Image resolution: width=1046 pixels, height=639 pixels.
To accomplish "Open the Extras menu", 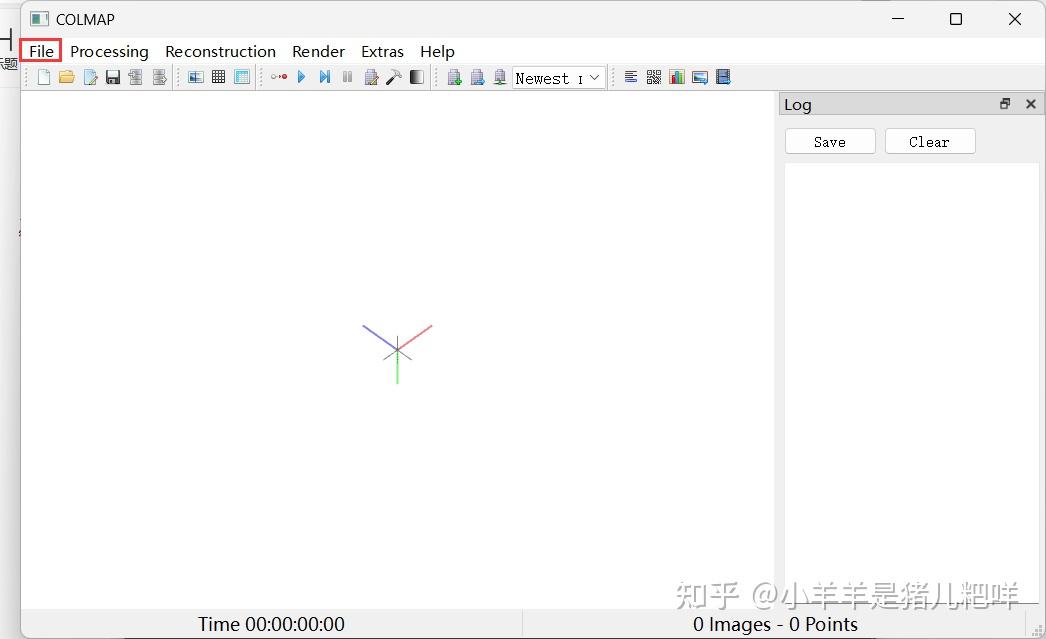I will pos(382,51).
